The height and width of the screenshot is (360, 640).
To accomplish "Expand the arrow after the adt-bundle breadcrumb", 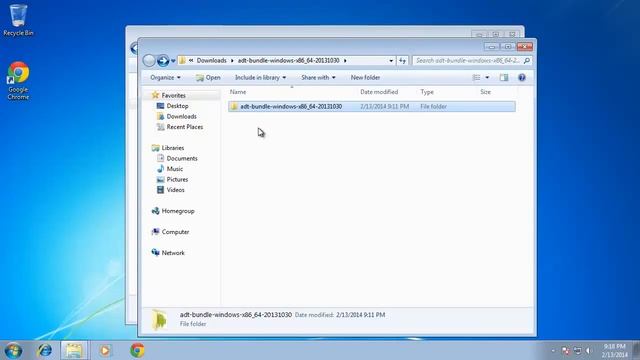I will coord(345,60).
